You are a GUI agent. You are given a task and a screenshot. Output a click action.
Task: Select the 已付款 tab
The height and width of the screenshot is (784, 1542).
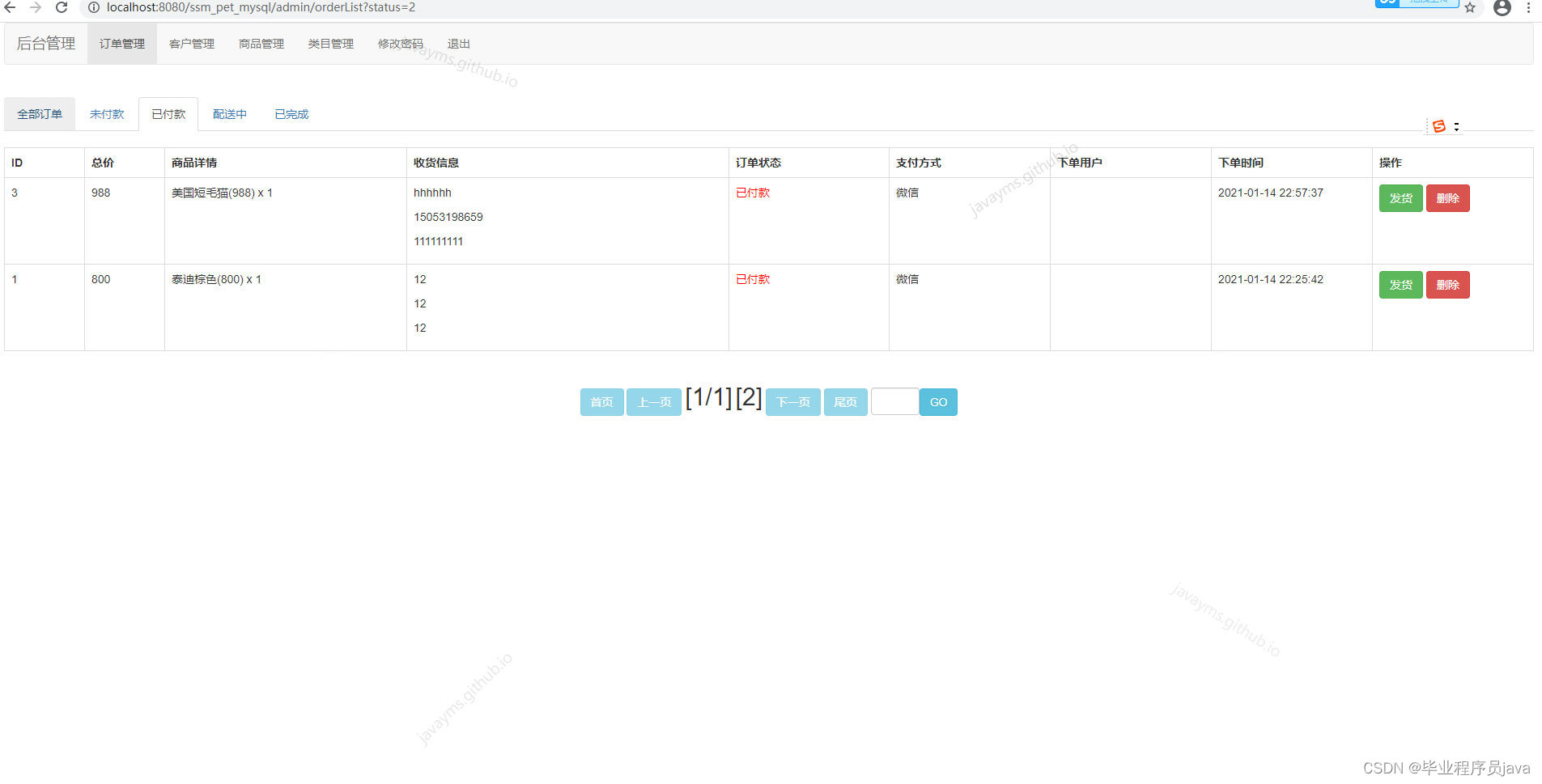point(168,114)
